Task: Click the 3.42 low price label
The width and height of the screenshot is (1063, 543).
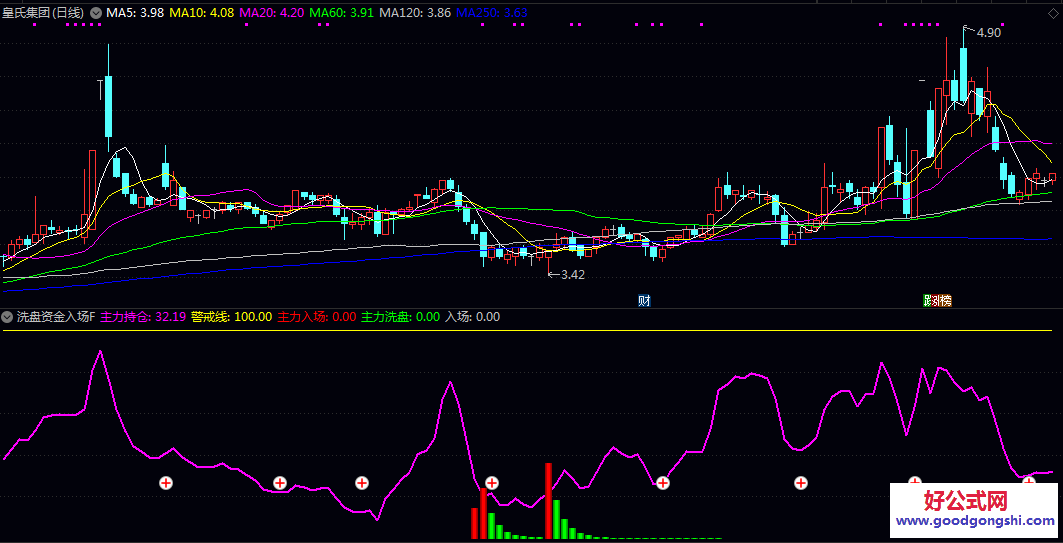Action: [x=572, y=274]
